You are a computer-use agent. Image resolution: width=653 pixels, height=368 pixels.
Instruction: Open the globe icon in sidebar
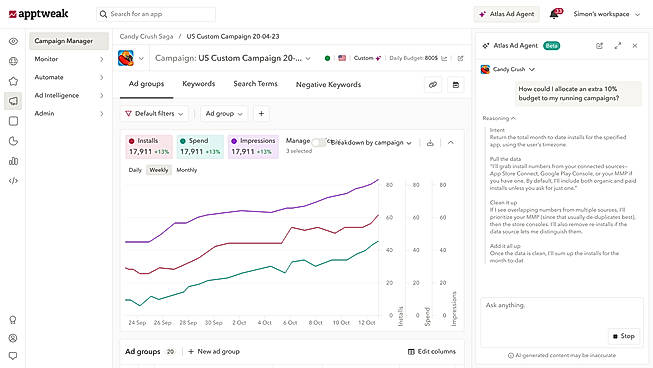(x=13, y=61)
